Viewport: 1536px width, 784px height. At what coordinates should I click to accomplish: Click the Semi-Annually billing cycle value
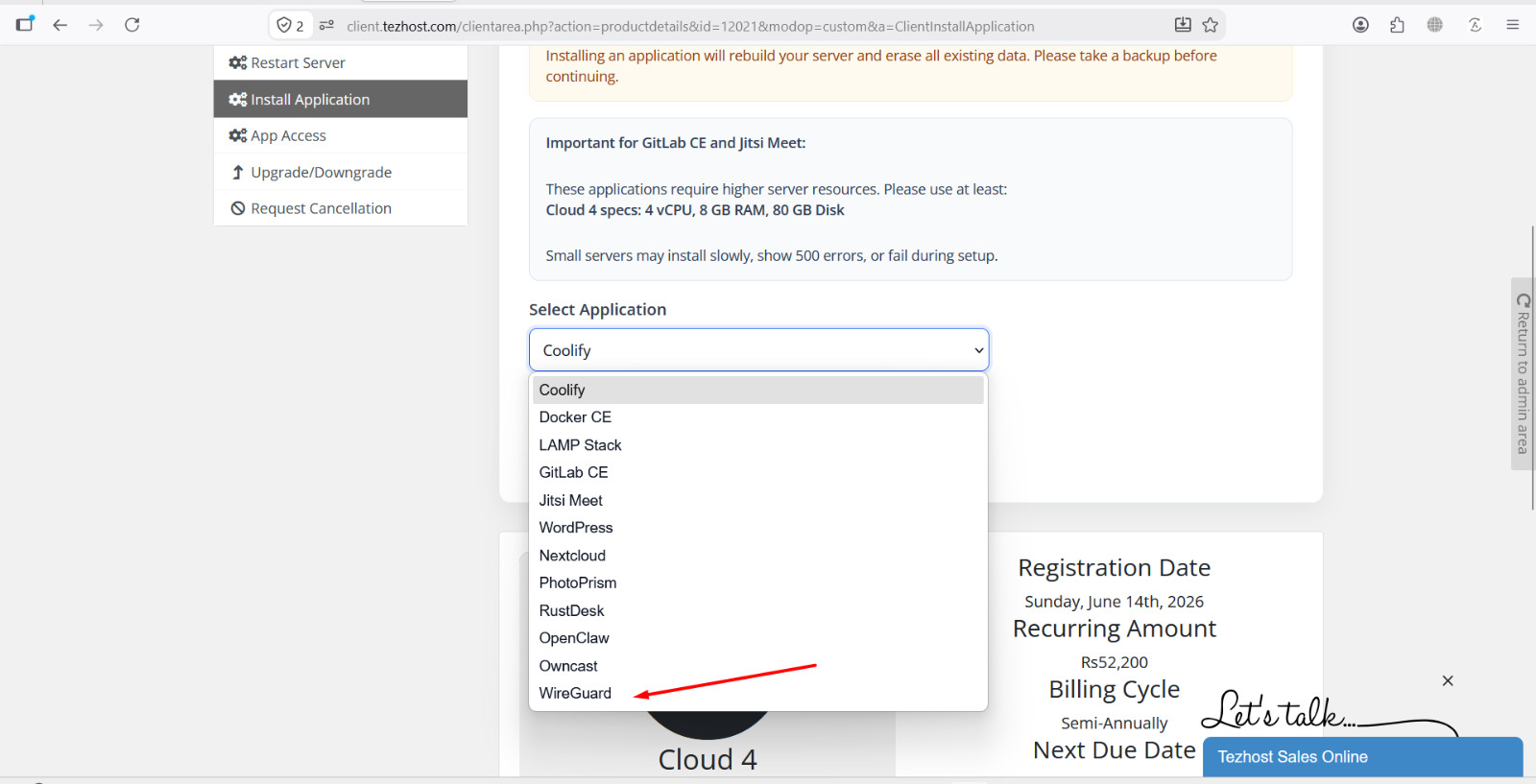pos(1114,724)
